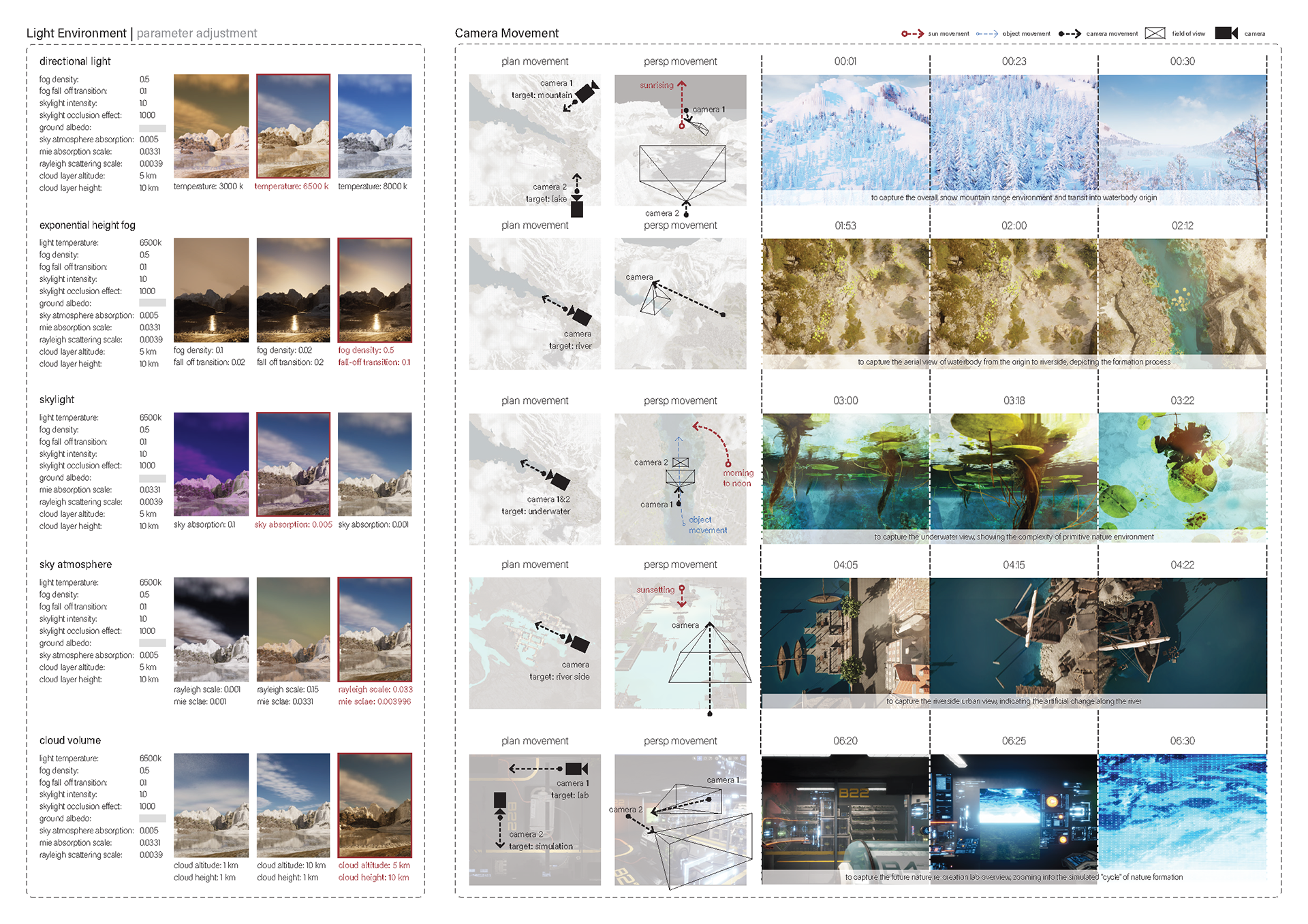Open the 01:53 aerial river frame

(x=845, y=304)
